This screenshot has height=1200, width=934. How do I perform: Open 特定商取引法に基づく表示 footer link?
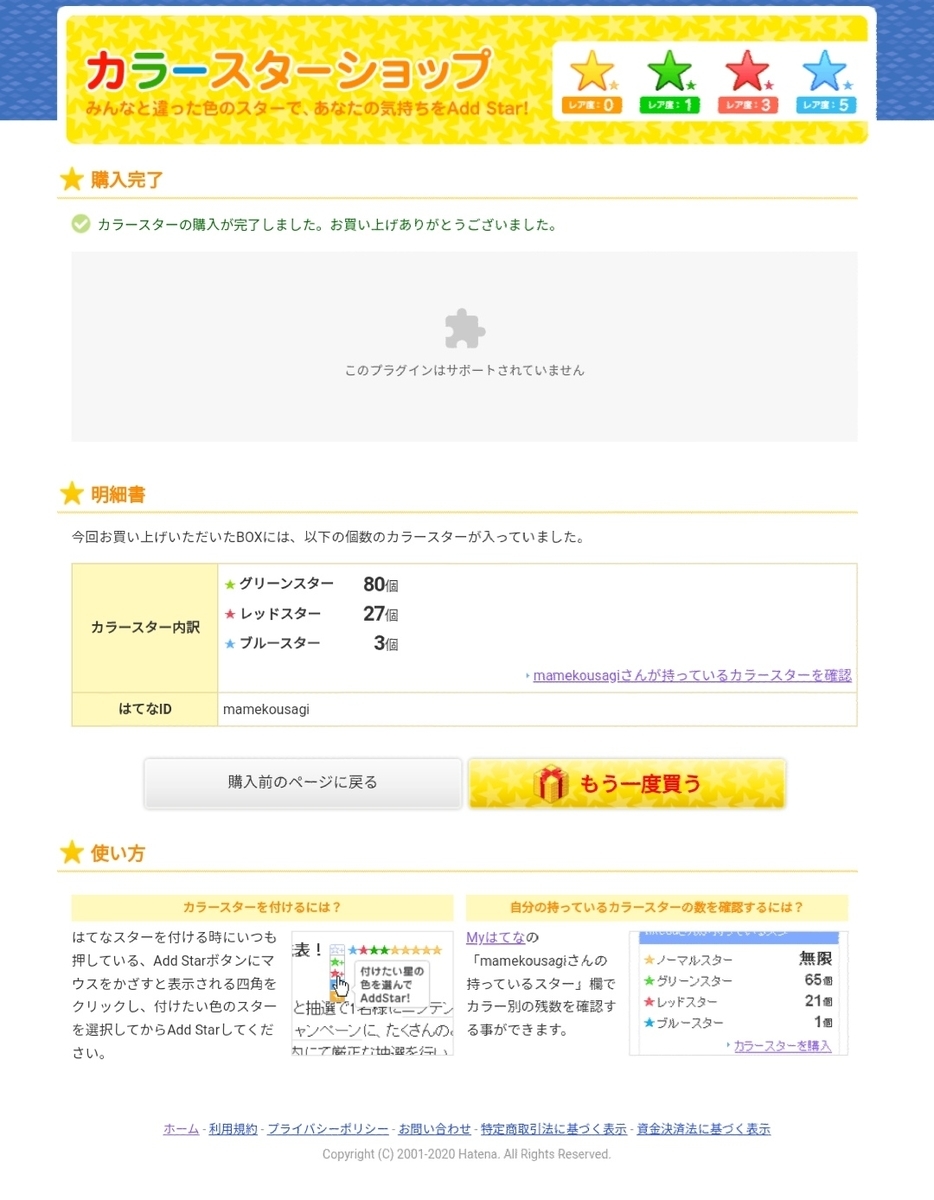(554, 1128)
